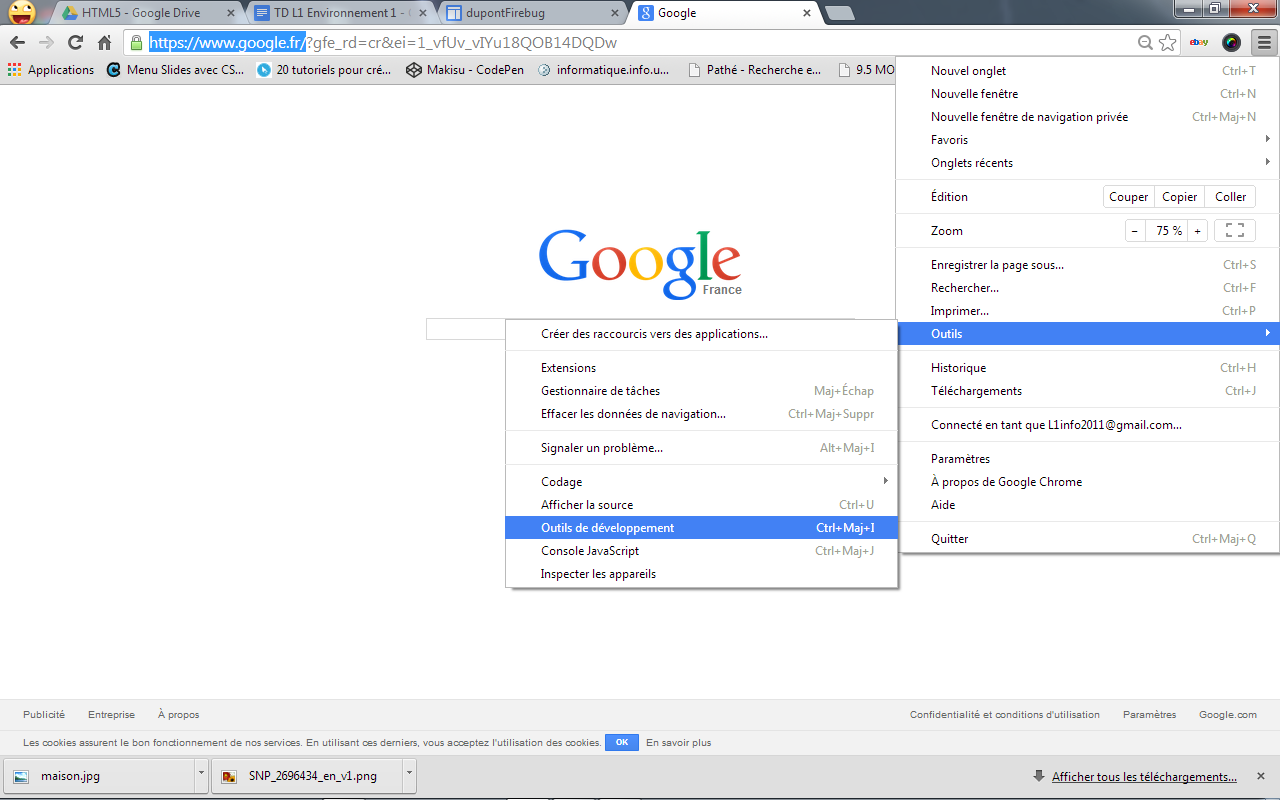
Task: Choose Nouvel onglet from menu
Action: click(1089, 71)
